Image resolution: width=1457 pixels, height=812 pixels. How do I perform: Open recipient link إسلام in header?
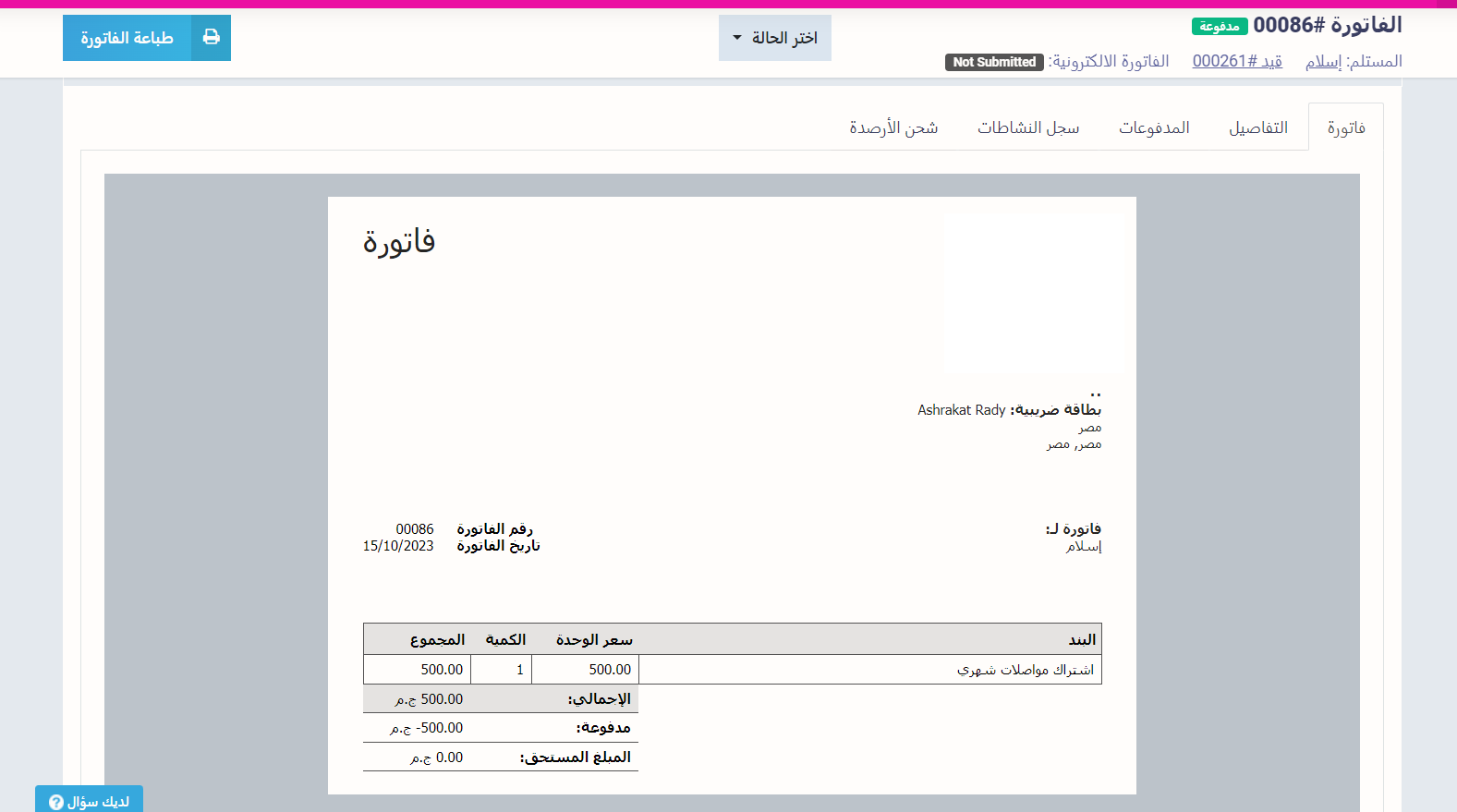tap(1323, 61)
